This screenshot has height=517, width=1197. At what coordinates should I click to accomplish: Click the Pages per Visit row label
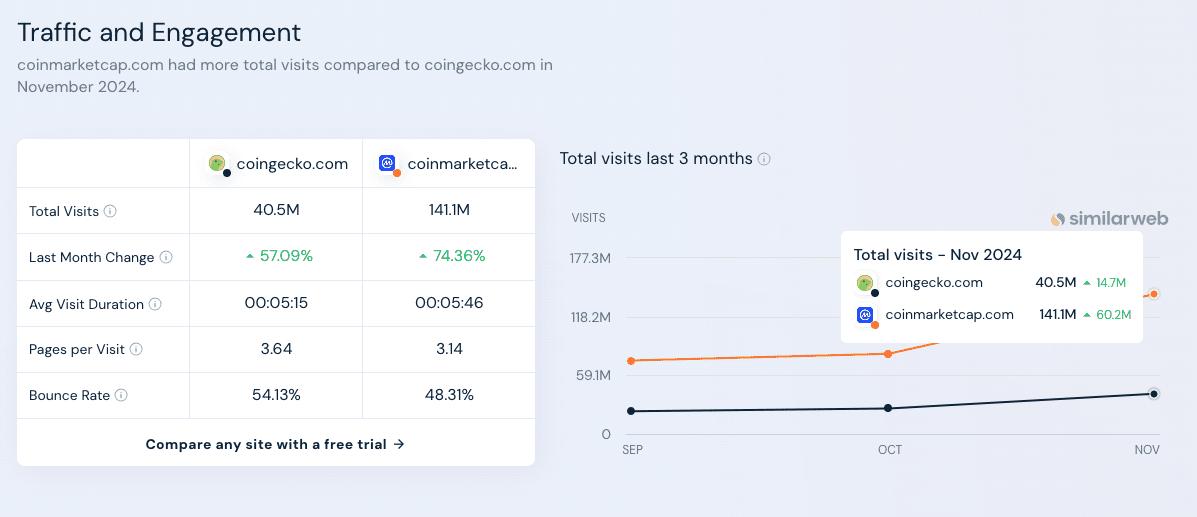[x=77, y=349]
